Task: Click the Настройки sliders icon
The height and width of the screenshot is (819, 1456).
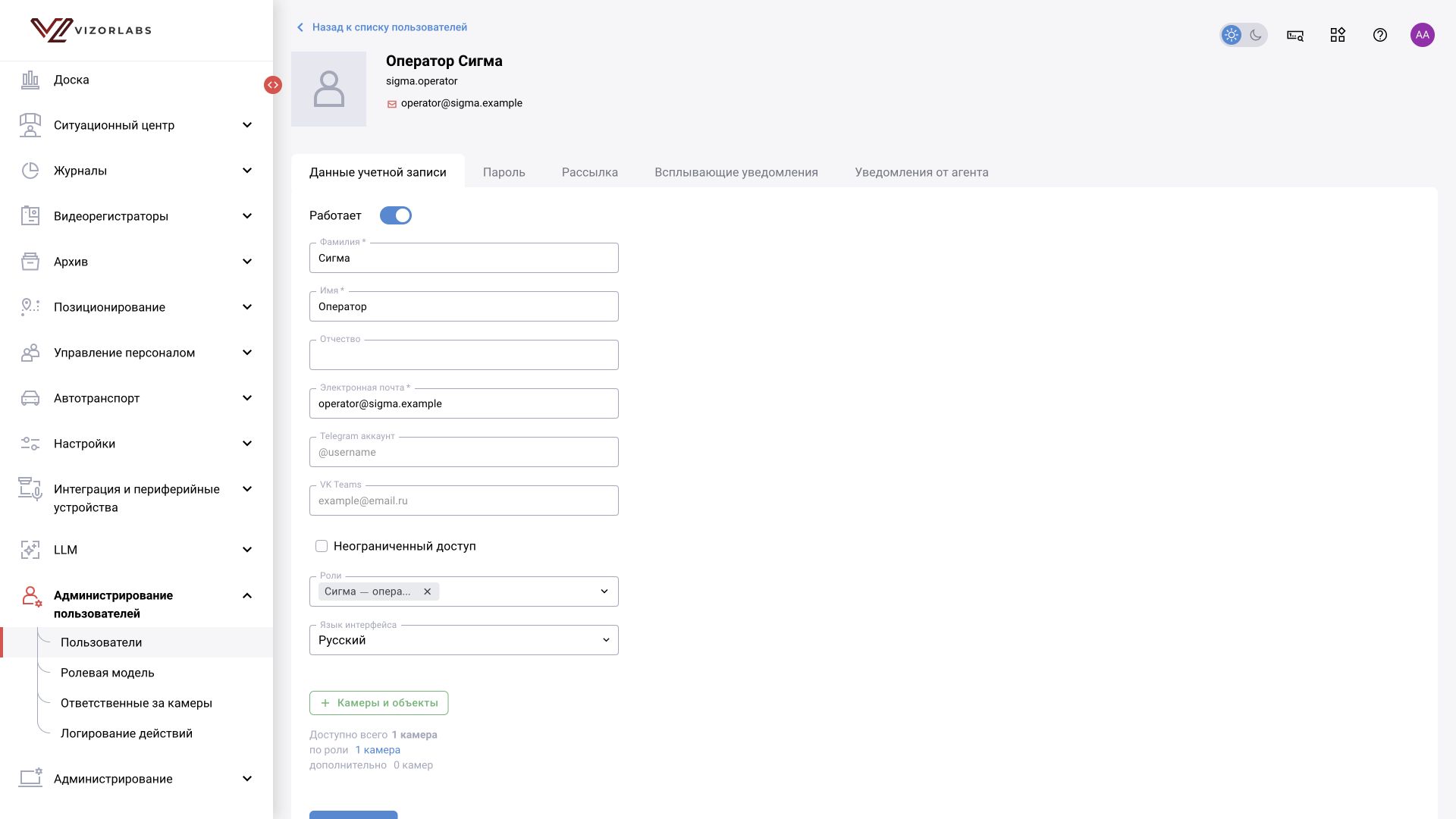Action: (30, 444)
